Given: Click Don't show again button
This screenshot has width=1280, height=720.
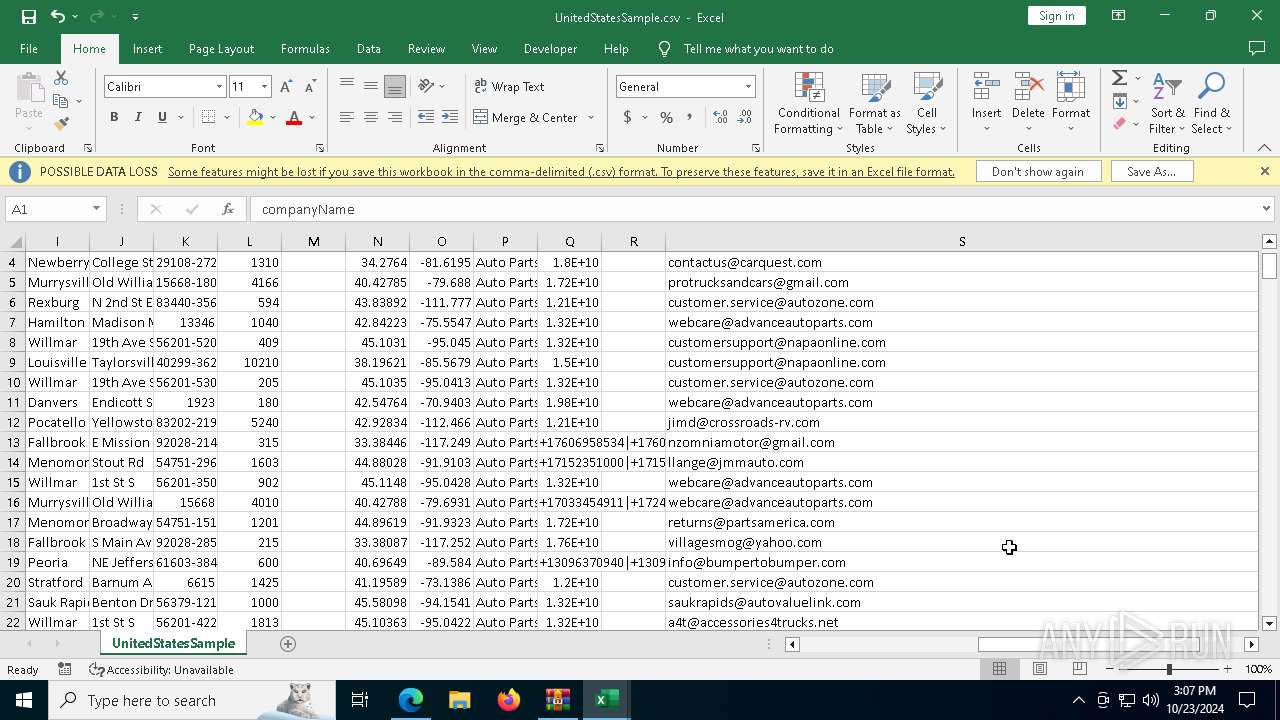Looking at the screenshot, I should (x=1037, y=171).
